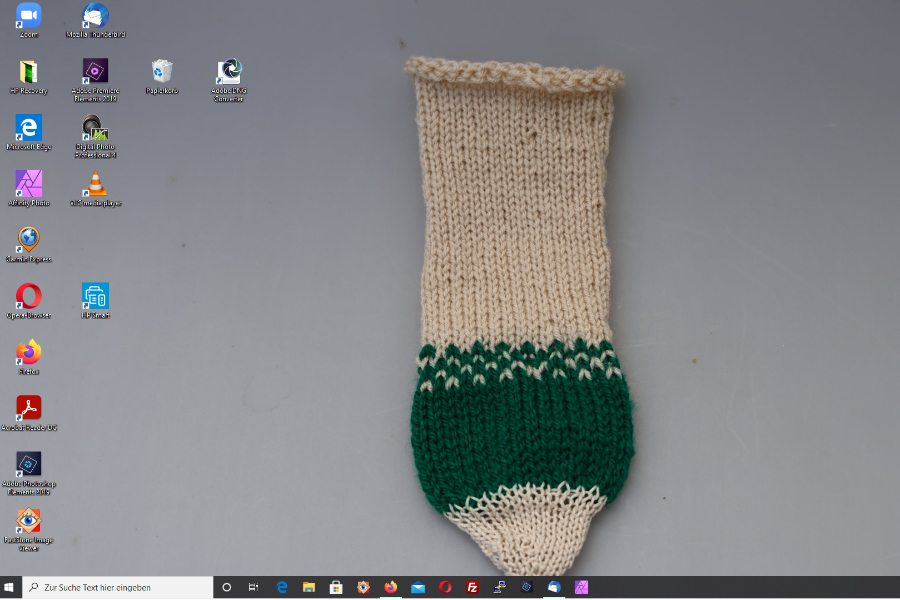
Task: Click the Affinity Photo desktop icon
Action: [28, 183]
